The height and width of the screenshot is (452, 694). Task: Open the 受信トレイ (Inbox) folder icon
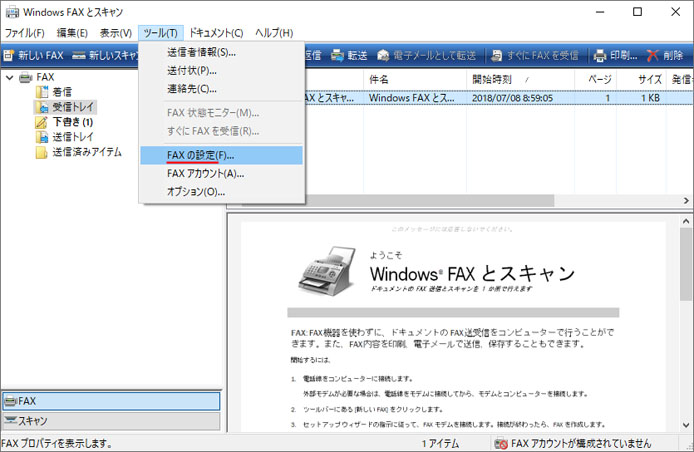[x=42, y=107]
